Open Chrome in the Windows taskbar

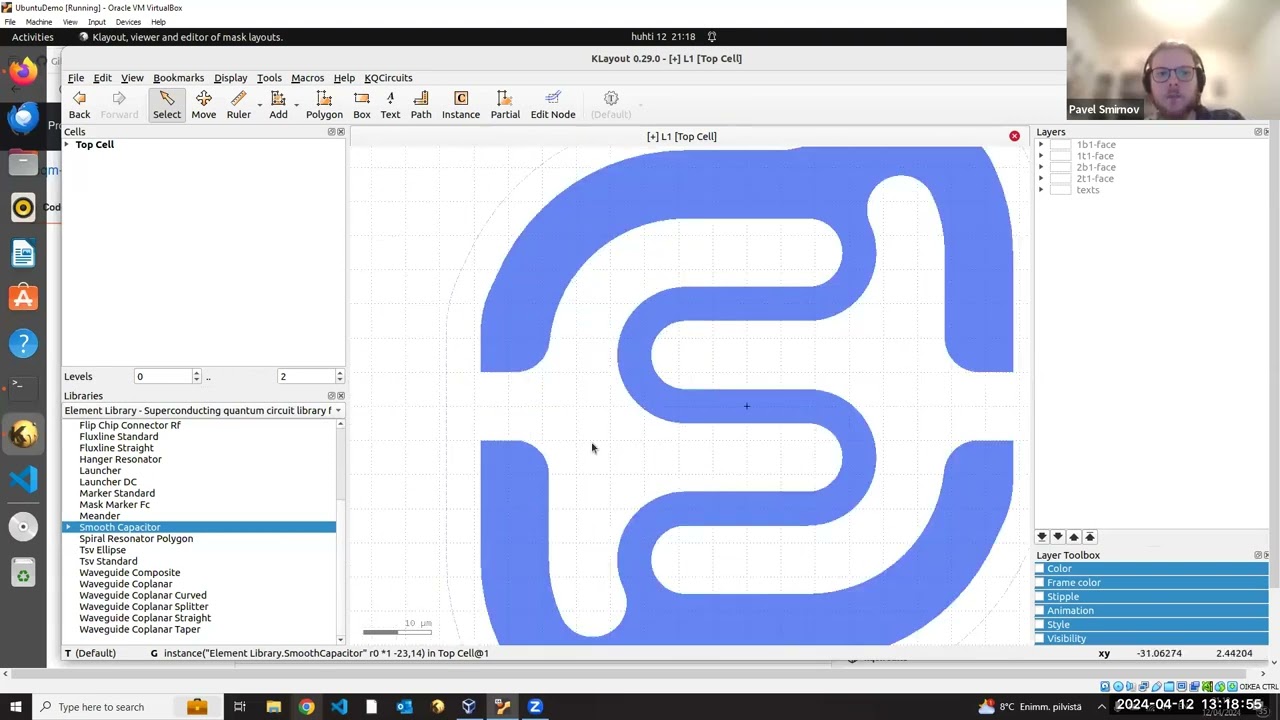coord(306,707)
